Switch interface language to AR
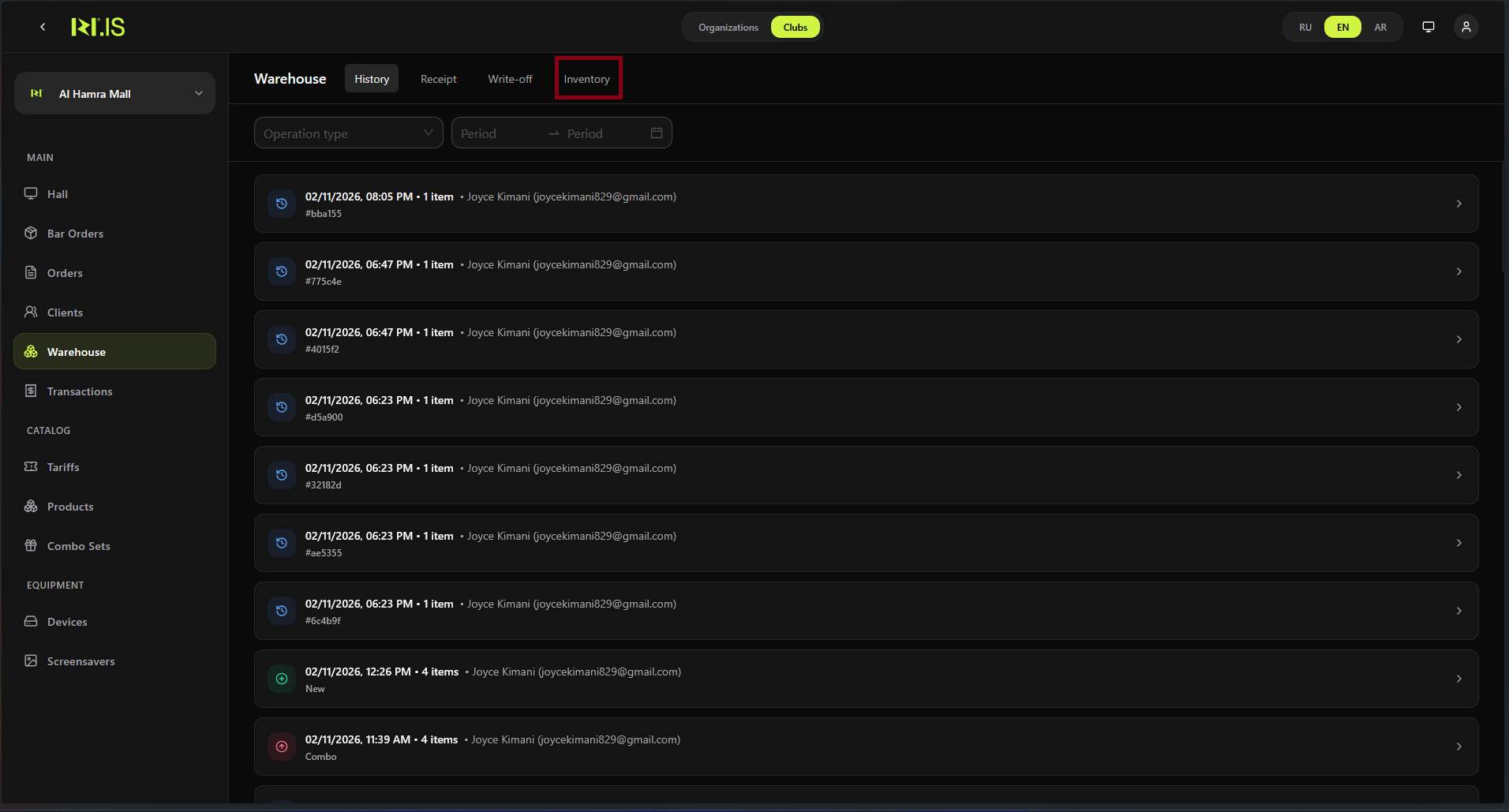1509x812 pixels. point(1380,26)
